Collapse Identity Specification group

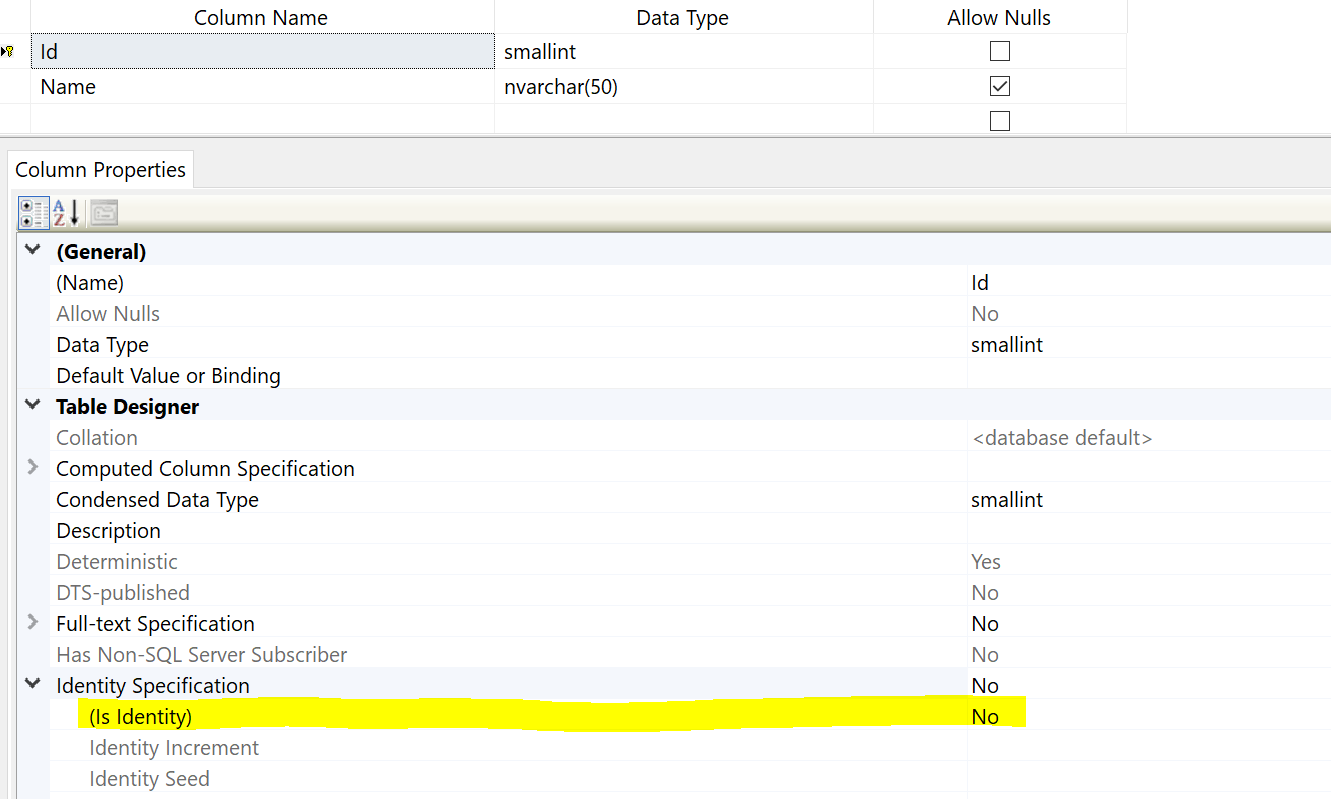33,685
